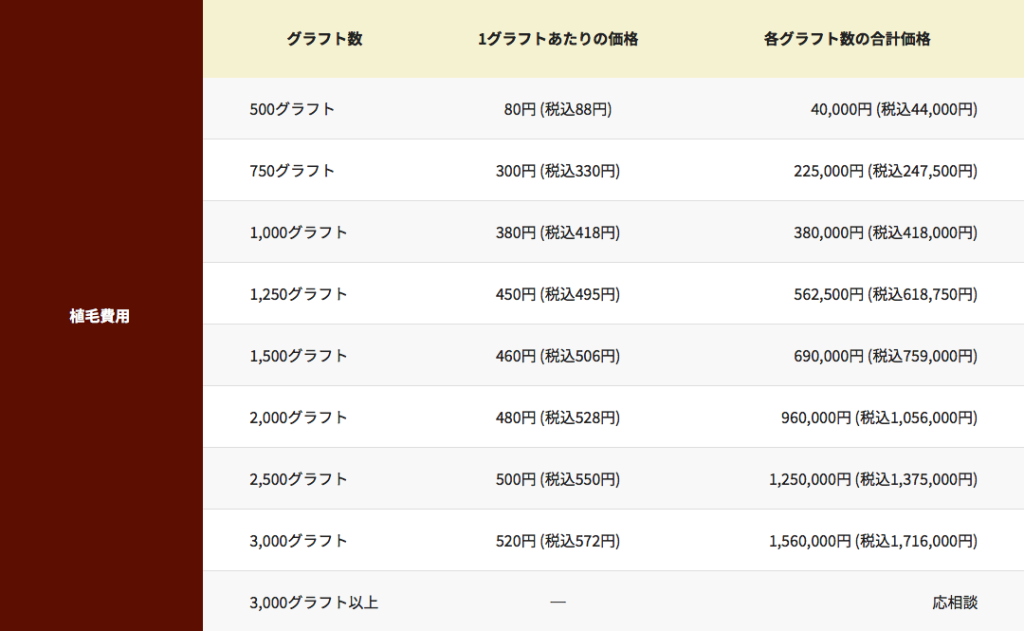
Task: Select the 各グラフト数の合計価格 header
Action: click(847, 39)
